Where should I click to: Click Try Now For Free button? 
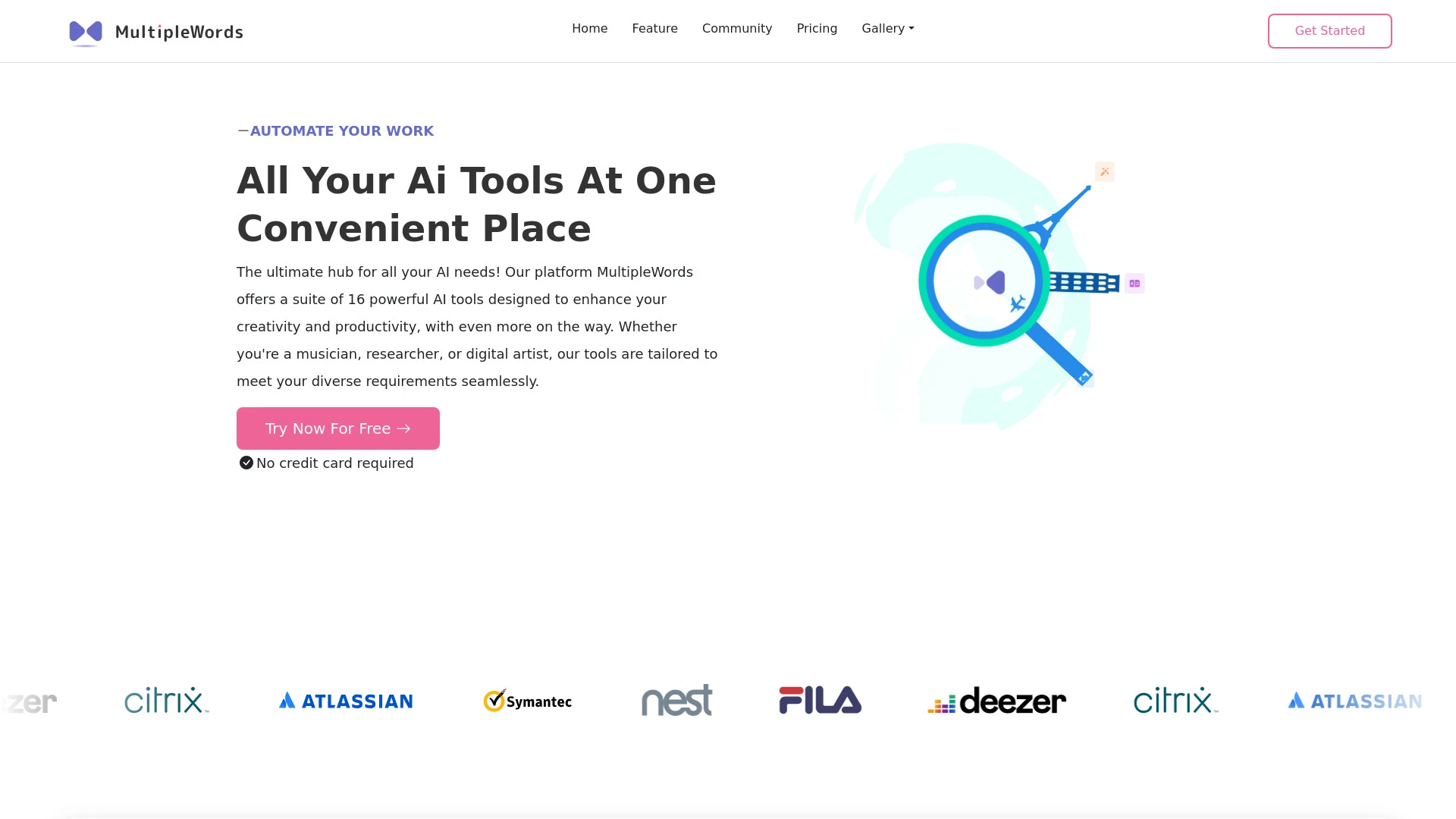[338, 428]
